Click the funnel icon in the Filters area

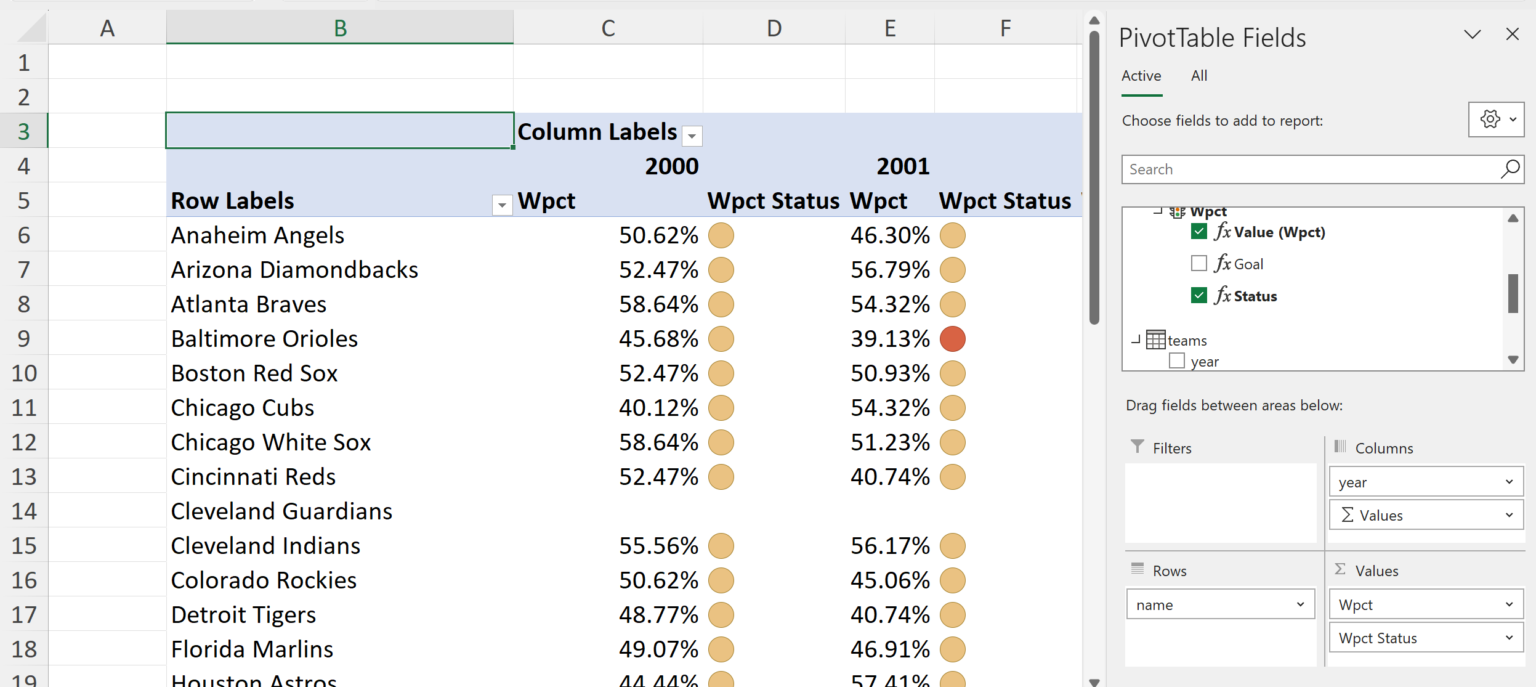(x=1139, y=447)
